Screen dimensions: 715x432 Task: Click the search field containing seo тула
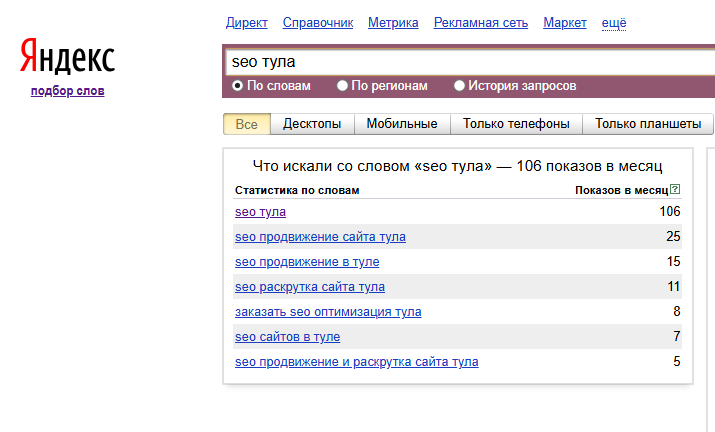point(468,62)
